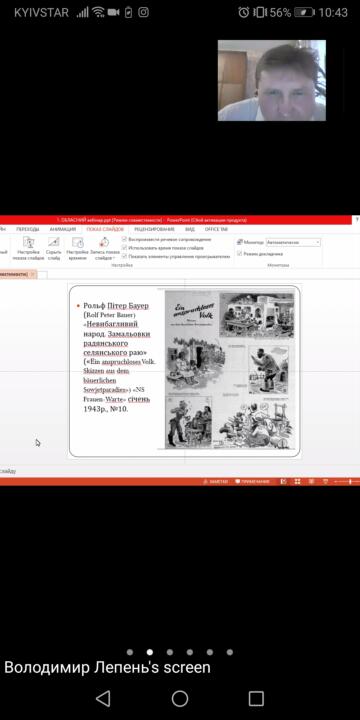Switch to reading view icon

311,481
